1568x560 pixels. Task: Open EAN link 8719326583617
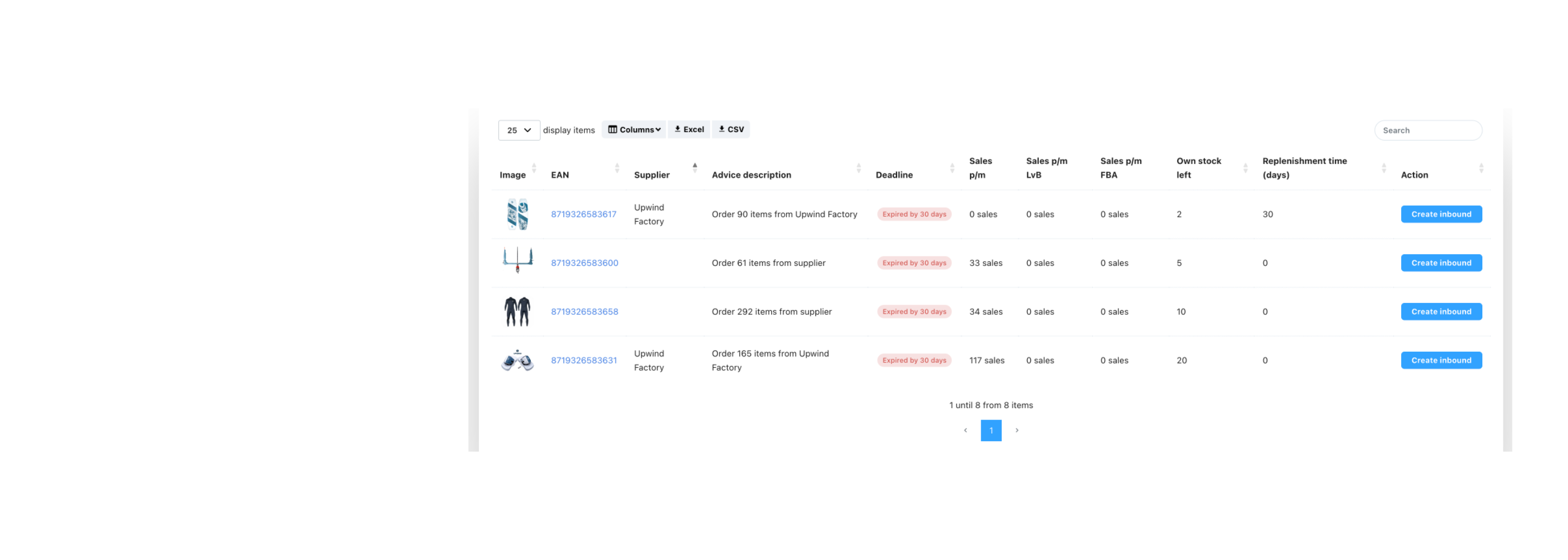tap(583, 214)
